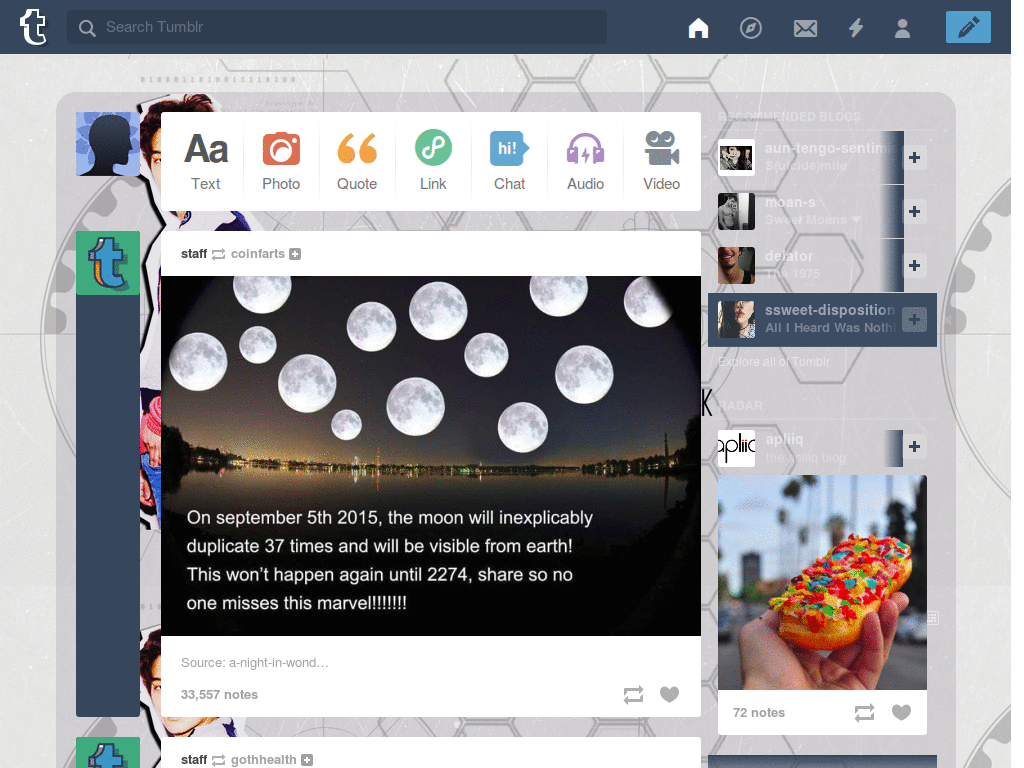Click the Search Tumblr field
This screenshot has width=1024, height=768.
337,27
